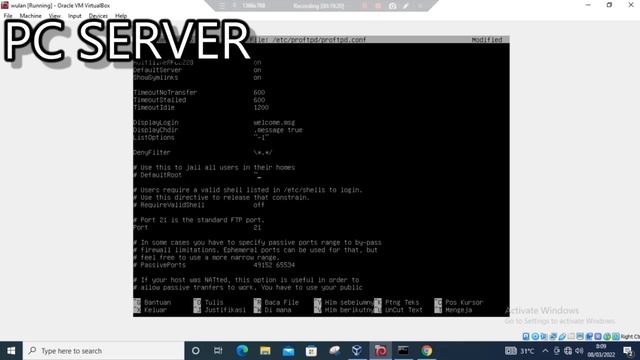This screenshot has width=640, height=360.
Task: Show hidden tray icons chevron
Action: click(545, 351)
